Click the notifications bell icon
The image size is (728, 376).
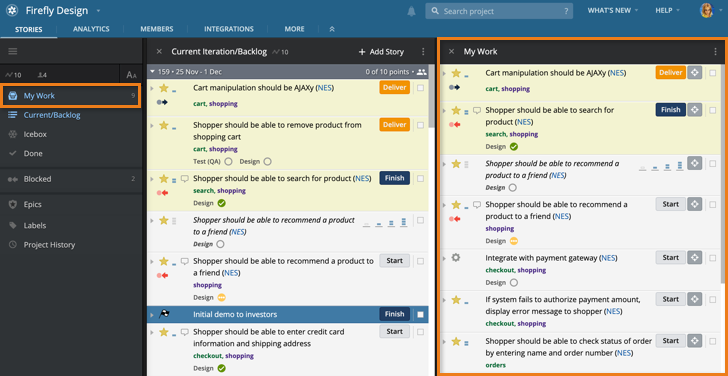coord(411,11)
